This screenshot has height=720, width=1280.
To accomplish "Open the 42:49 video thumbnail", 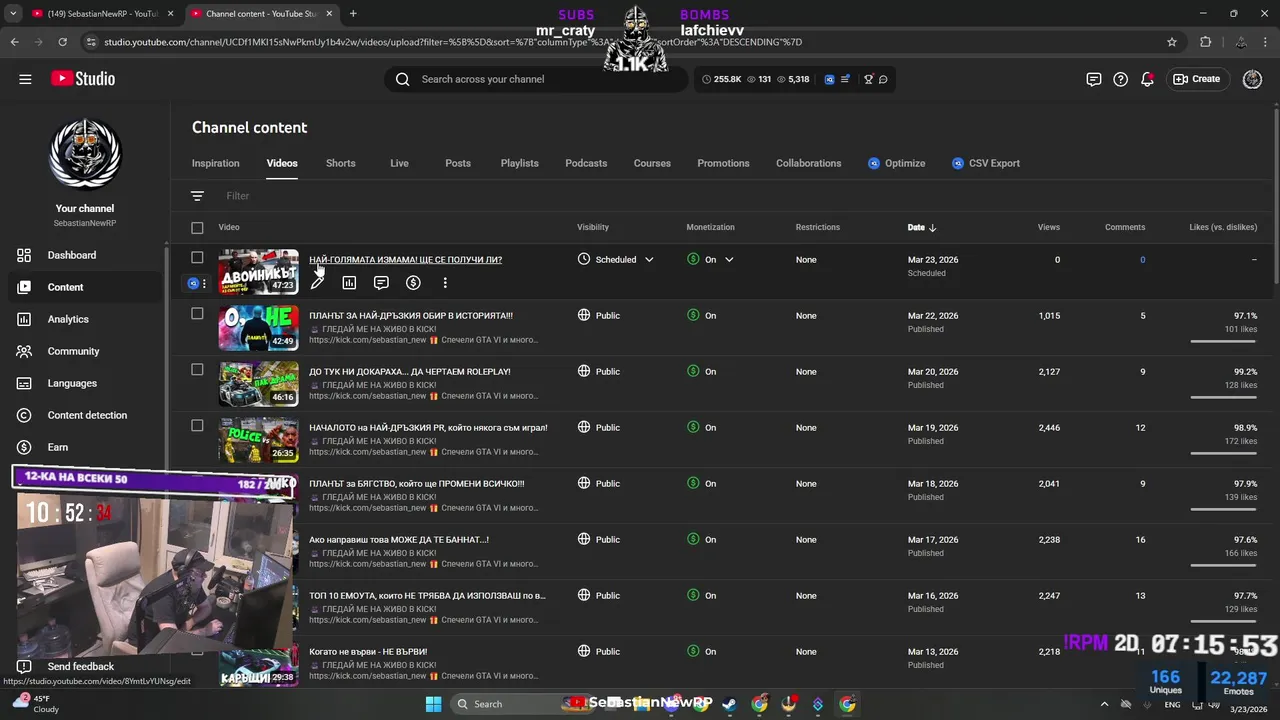I will 259,328.
